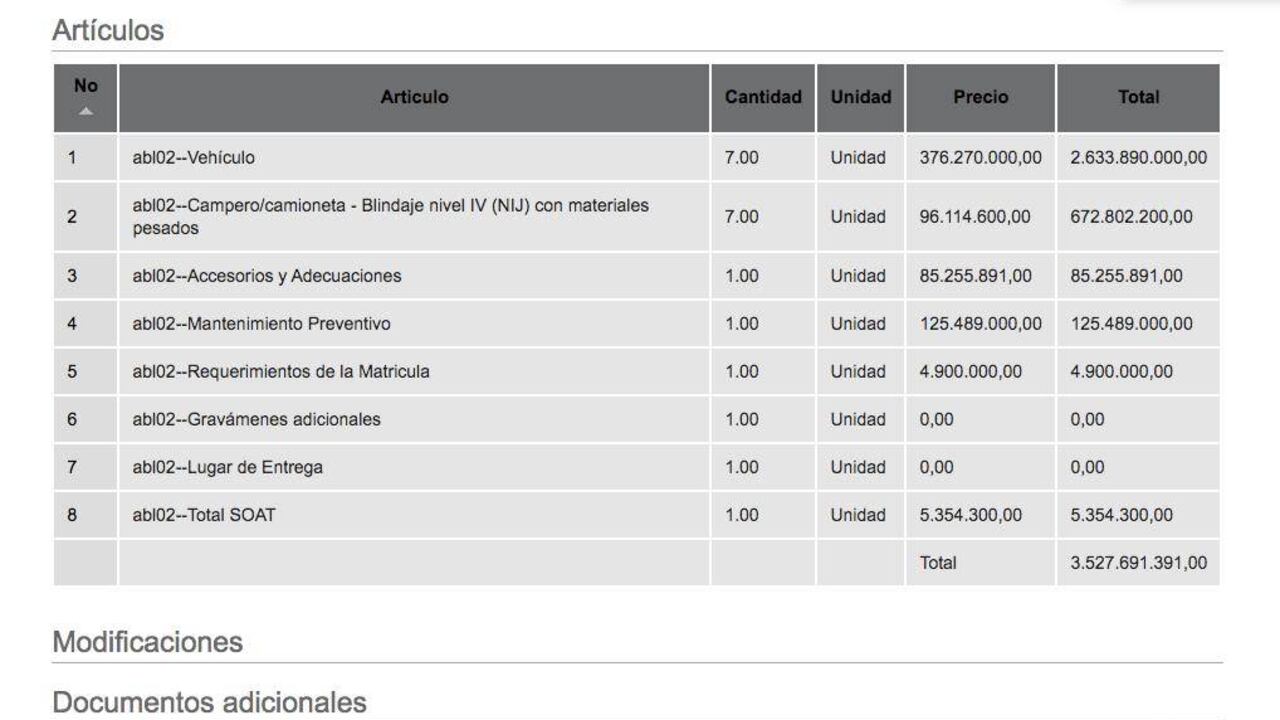Expand the Documentos adicionales section
Image resolution: width=1280 pixels, height=720 pixels.
(x=209, y=702)
